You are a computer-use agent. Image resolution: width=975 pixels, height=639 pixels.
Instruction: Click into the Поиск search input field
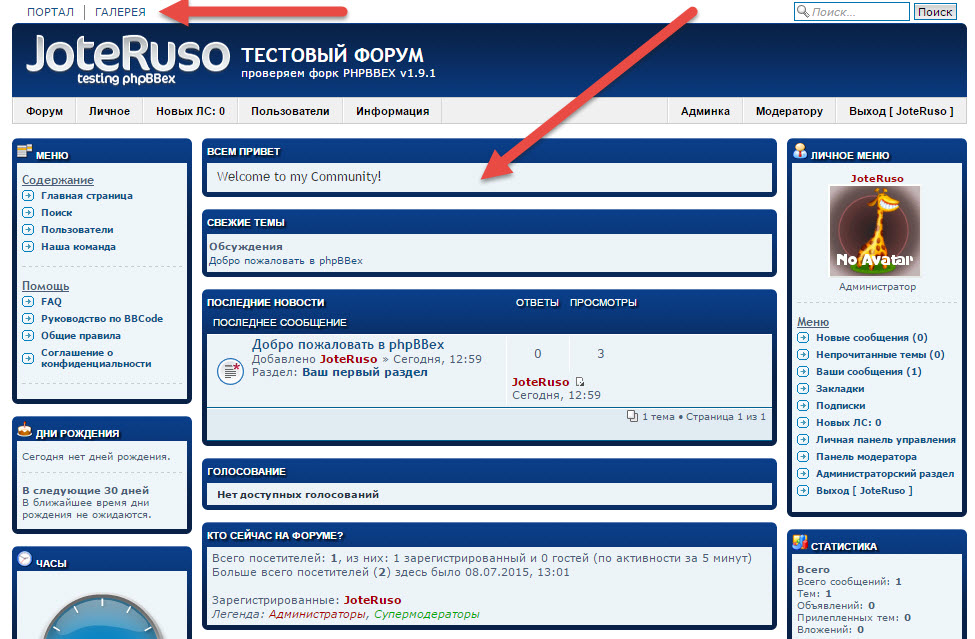pos(851,12)
